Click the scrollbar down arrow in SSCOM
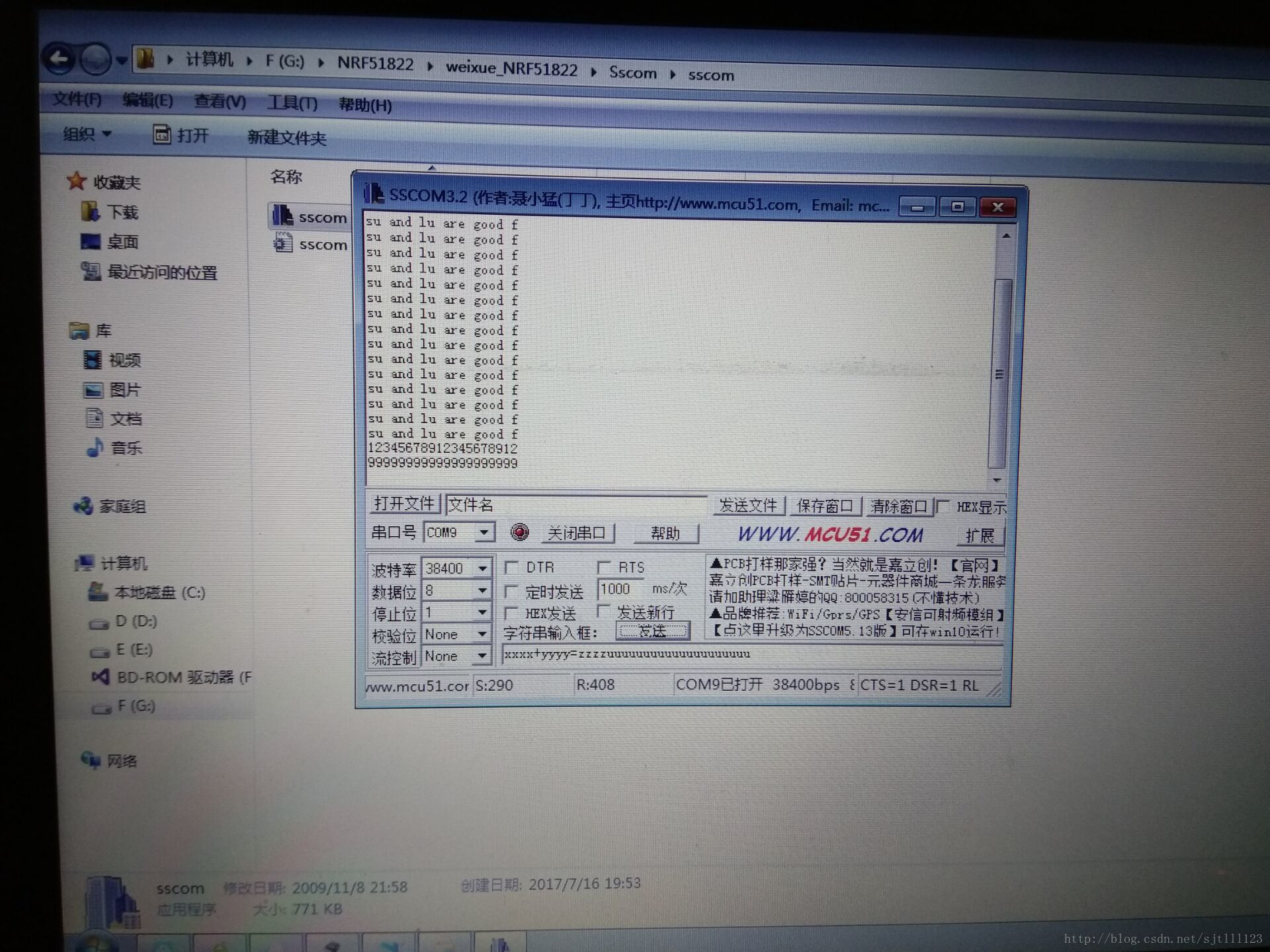Screen dimensions: 1270x952 point(997,480)
